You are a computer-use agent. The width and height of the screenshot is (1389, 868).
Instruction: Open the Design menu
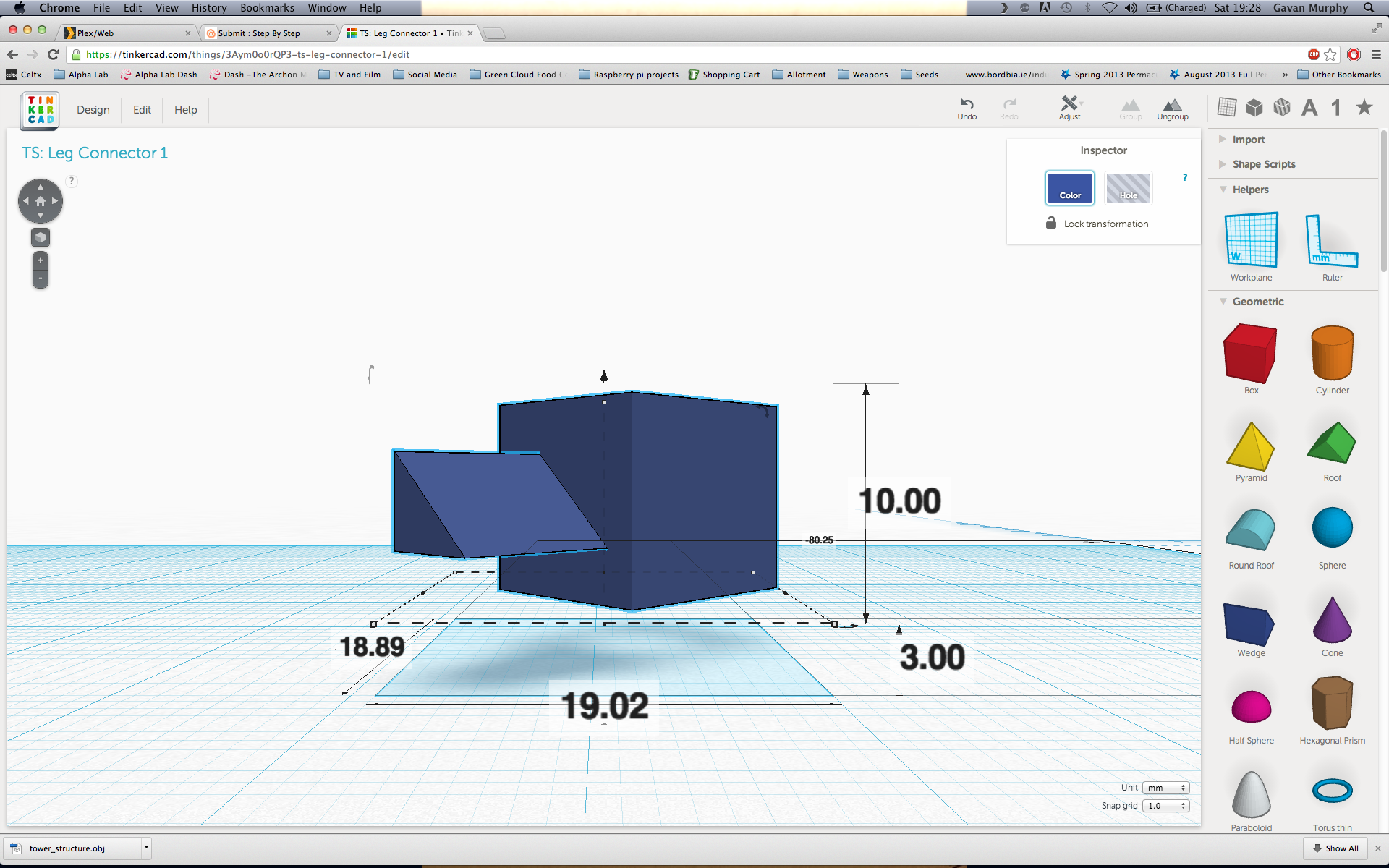point(93,110)
